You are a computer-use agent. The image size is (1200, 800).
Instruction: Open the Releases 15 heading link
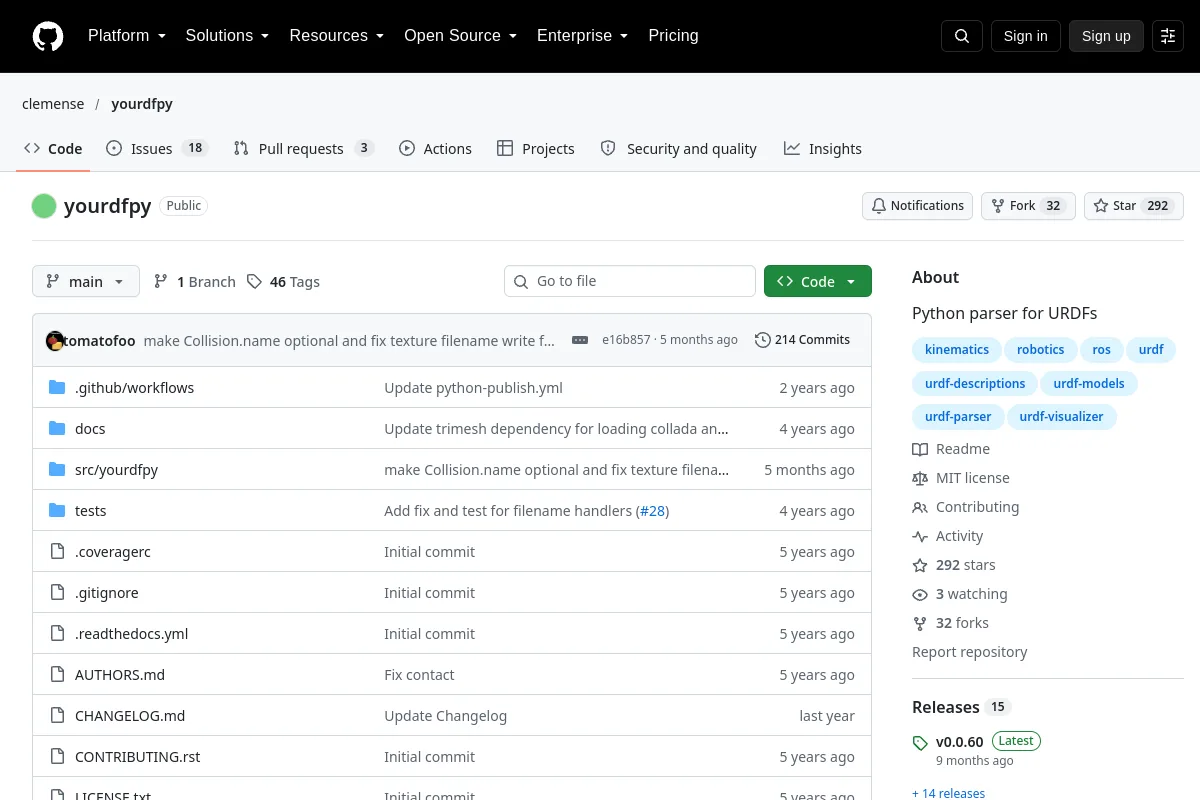pyautogui.click(x=961, y=707)
